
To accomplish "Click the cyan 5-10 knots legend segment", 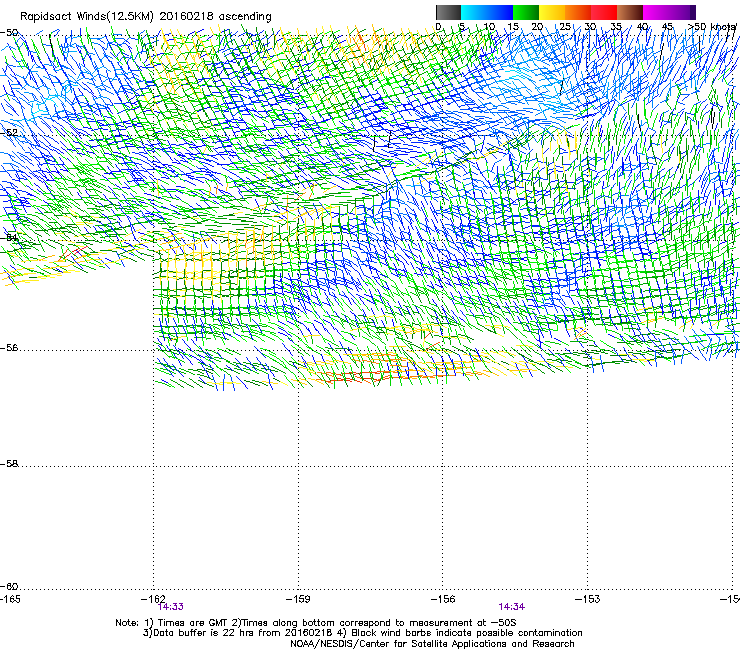I will [x=474, y=12].
